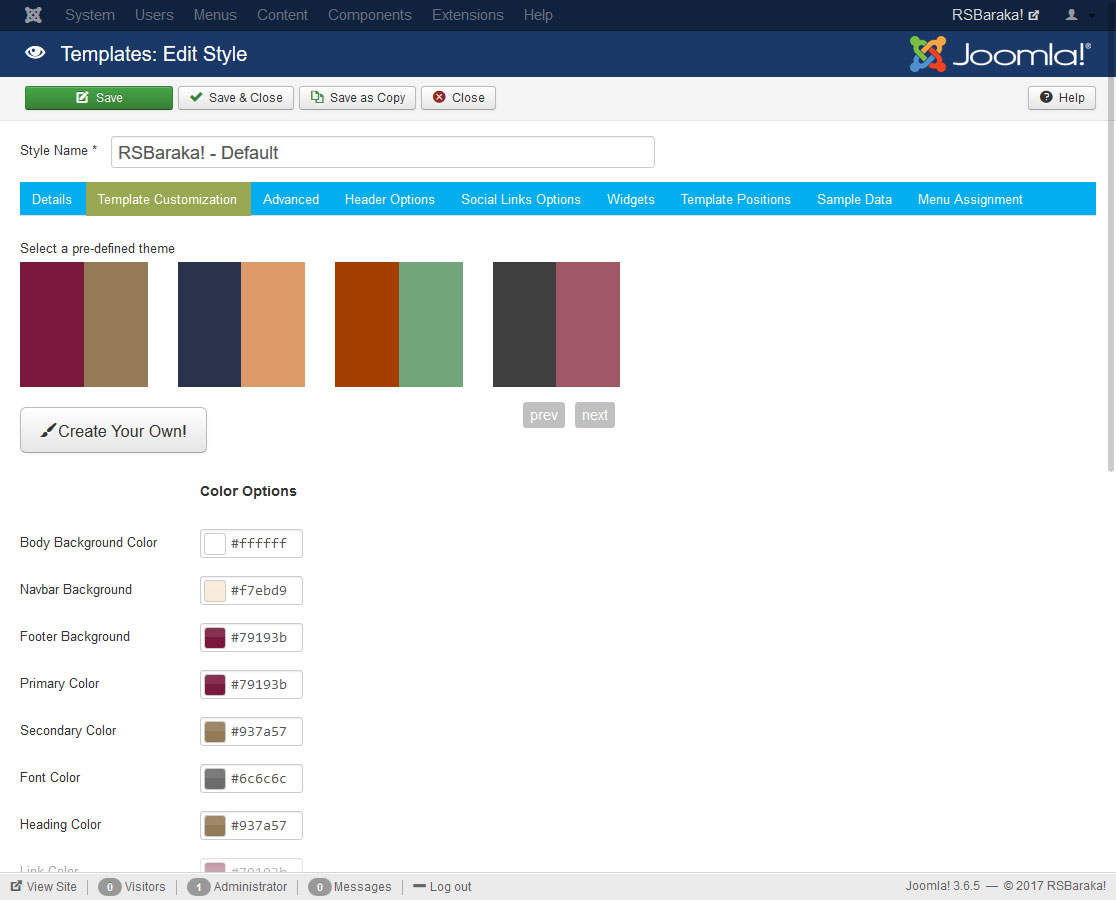This screenshot has width=1116, height=900.
Task: Focus the Style Name input field
Action: coord(383,152)
